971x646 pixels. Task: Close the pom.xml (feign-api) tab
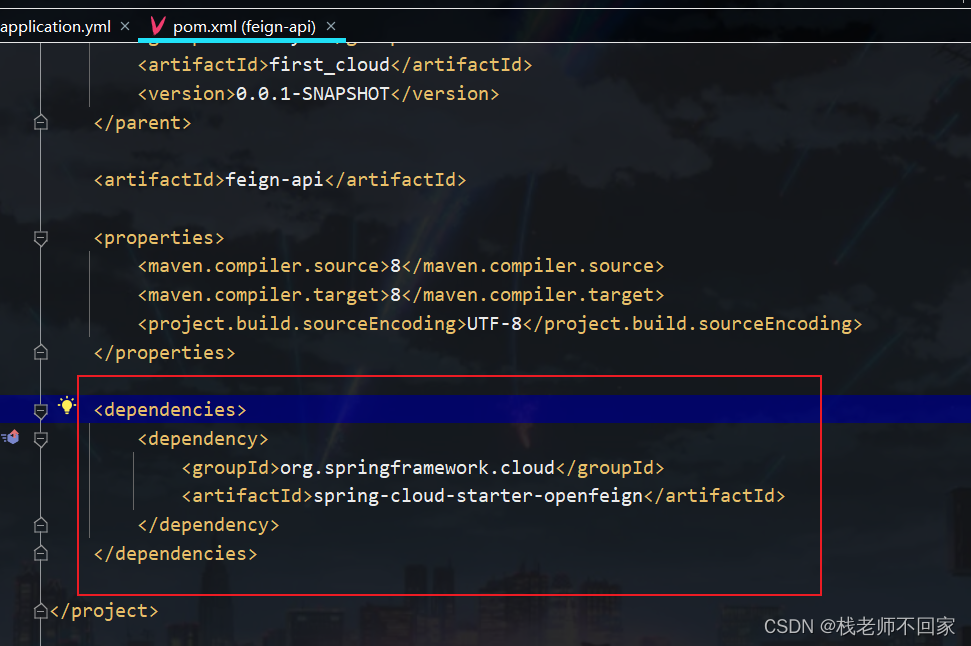(331, 26)
